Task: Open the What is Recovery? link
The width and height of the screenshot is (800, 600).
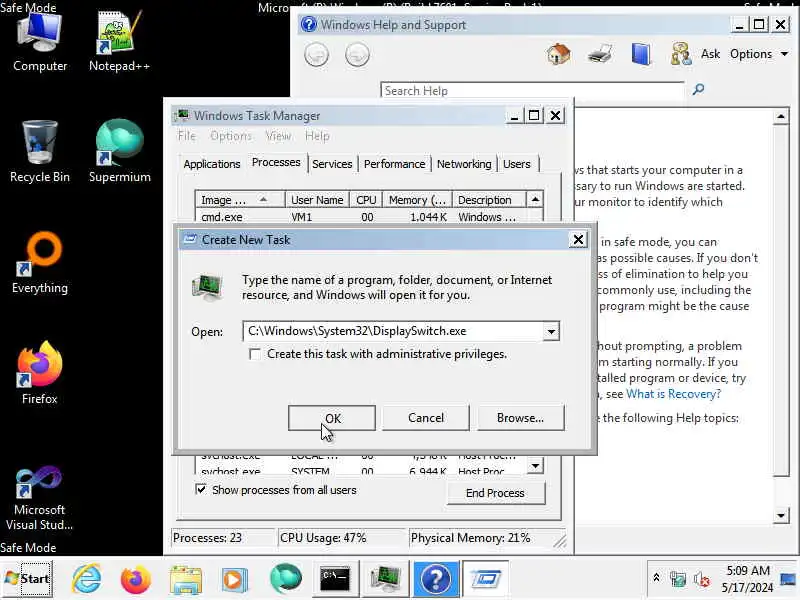Action: click(x=673, y=394)
